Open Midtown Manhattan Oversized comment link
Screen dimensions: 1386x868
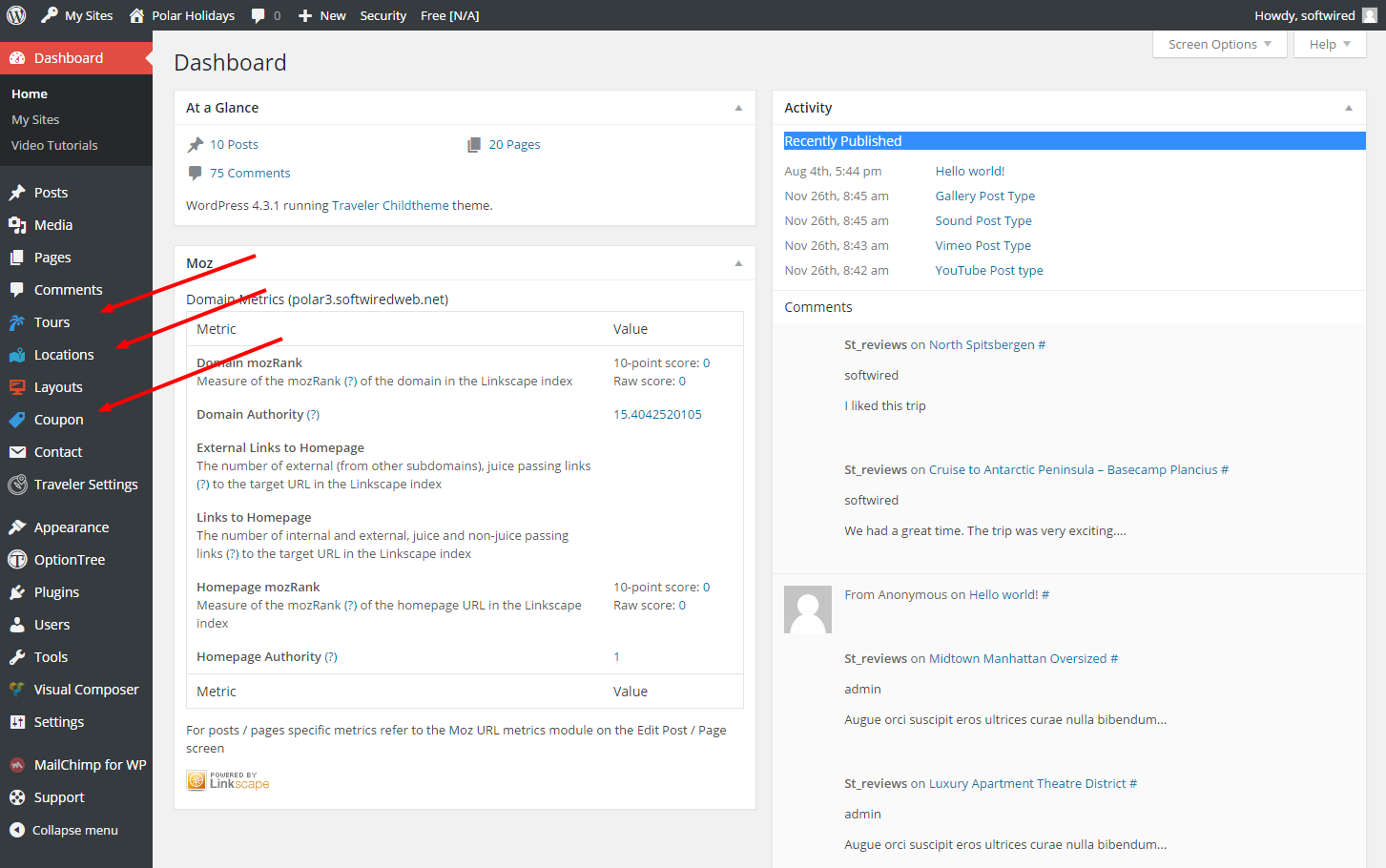pyautogui.click(x=1018, y=658)
